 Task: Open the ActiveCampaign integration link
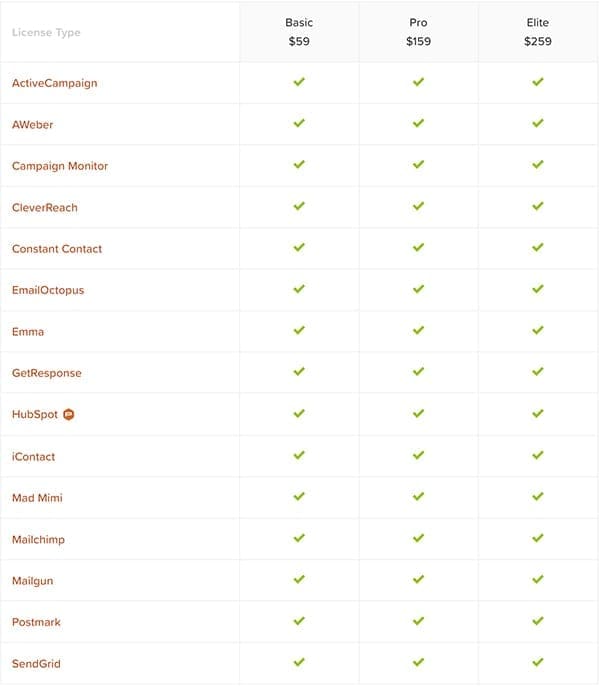click(55, 83)
